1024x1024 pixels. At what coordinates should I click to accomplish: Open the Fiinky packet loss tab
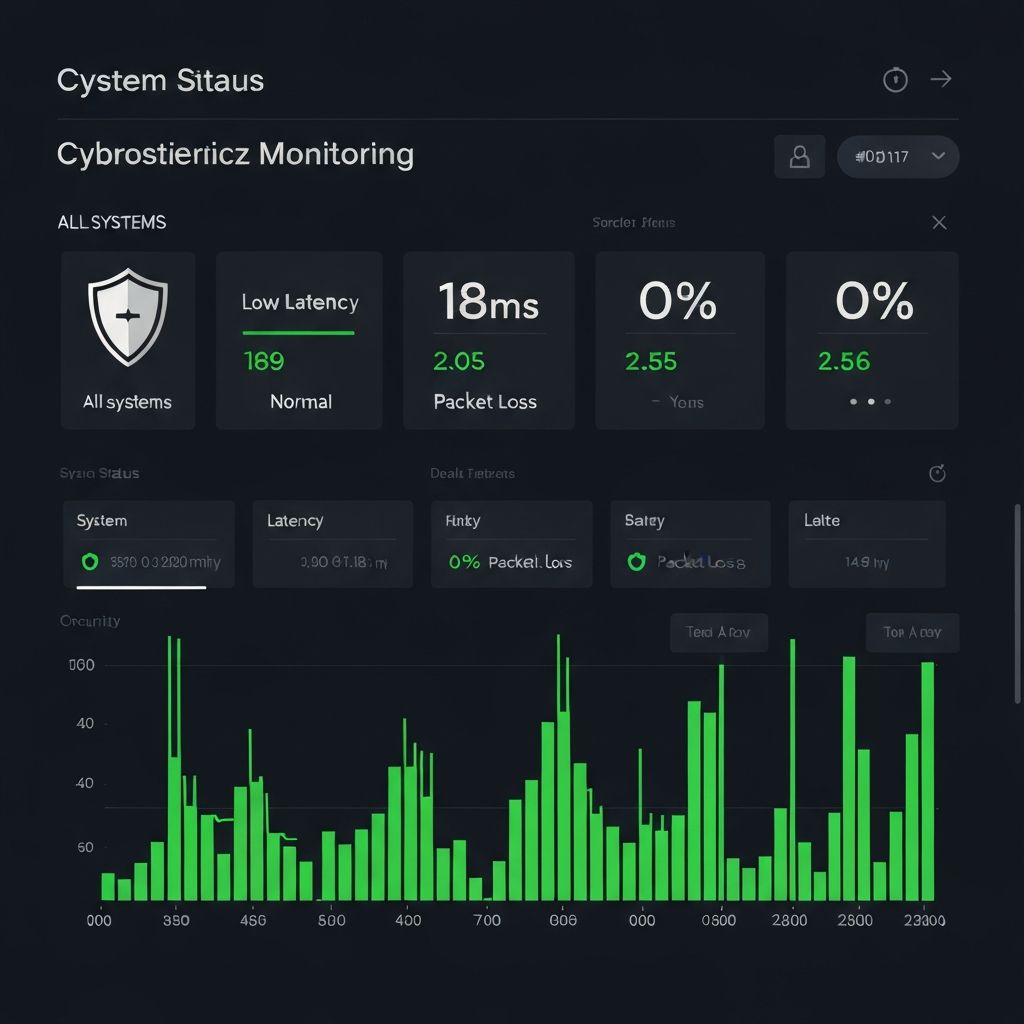coord(511,544)
